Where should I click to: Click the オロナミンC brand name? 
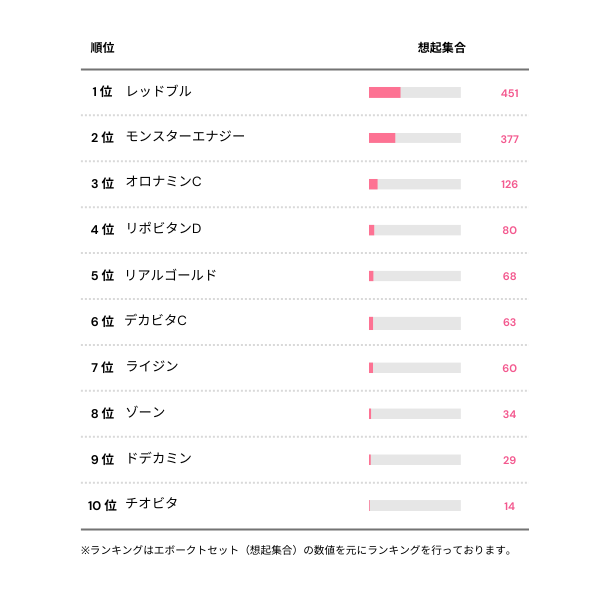tap(164, 183)
